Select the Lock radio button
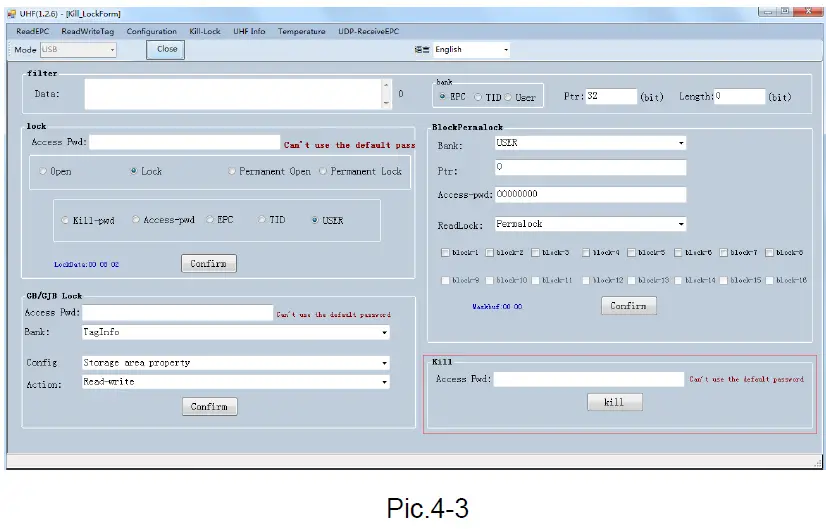The height and width of the screenshot is (529, 826). [x=133, y=171]
